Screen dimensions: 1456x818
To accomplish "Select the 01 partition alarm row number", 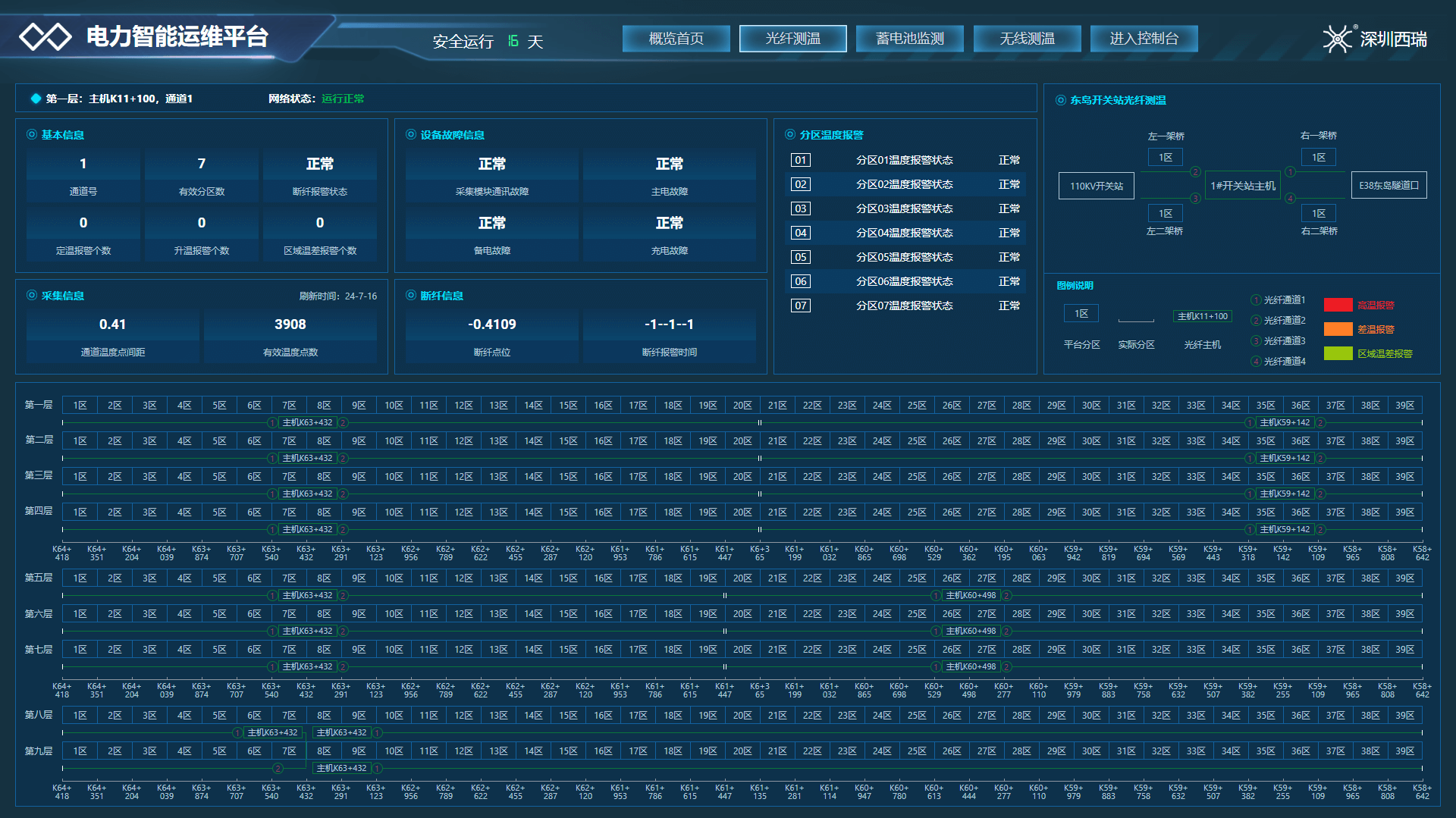I will pyautogui.click(x=800, y=160).
